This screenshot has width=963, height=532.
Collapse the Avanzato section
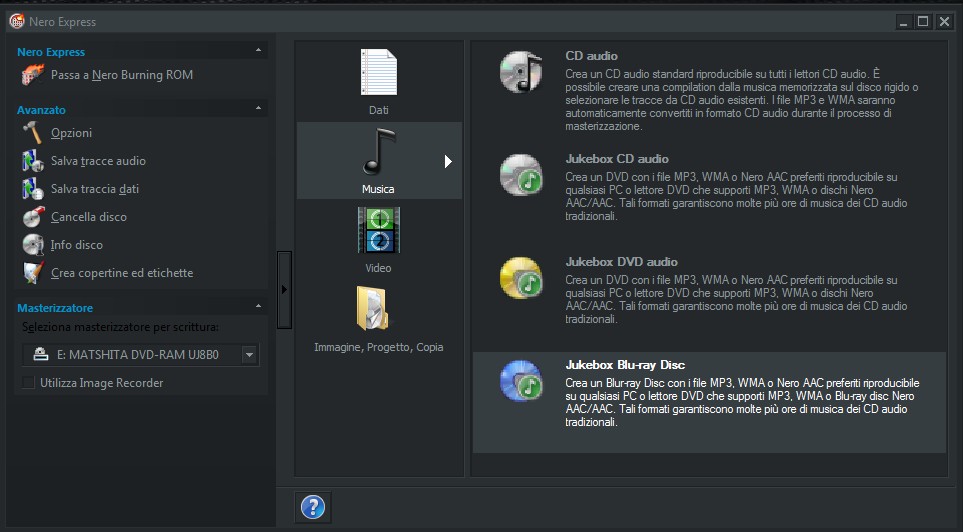point(258,108)
